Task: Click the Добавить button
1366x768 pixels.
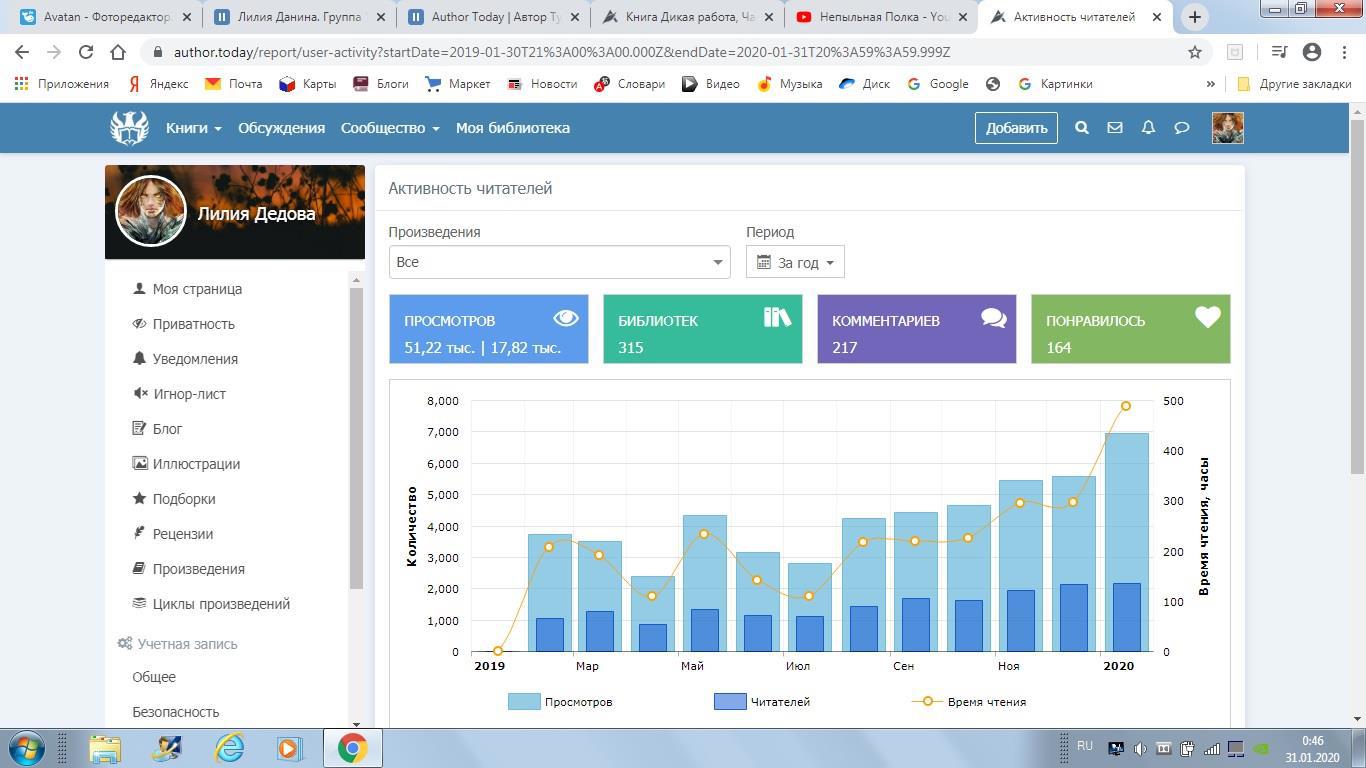Action: 1016,128
